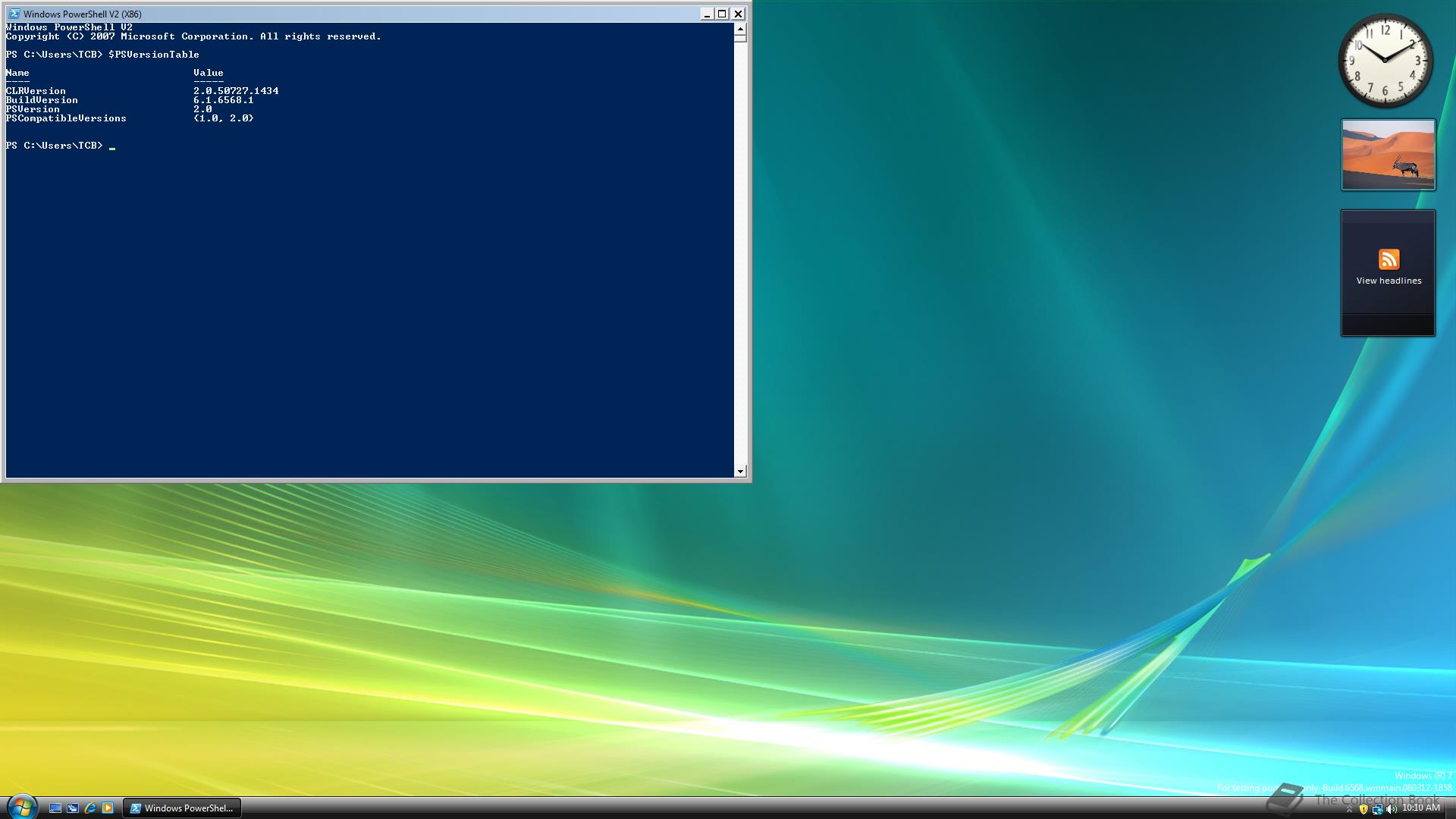Screen dimensions: 1456x819
Task: Open the volume speaker tray icon
Action: [x=1391, y=809]
